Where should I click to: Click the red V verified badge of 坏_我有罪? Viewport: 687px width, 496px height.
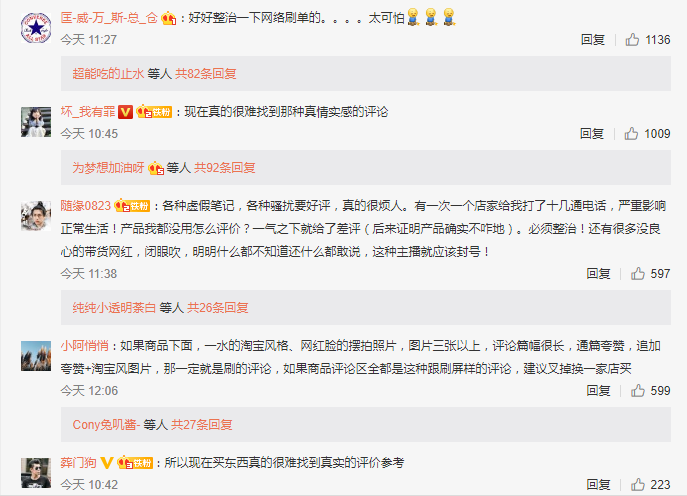(x=125, y=112)
